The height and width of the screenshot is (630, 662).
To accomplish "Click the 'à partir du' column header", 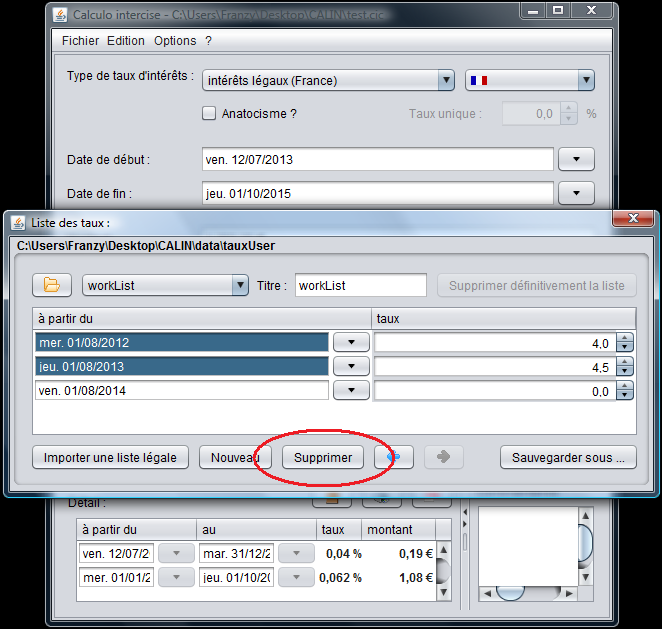I will coord(202,318).
